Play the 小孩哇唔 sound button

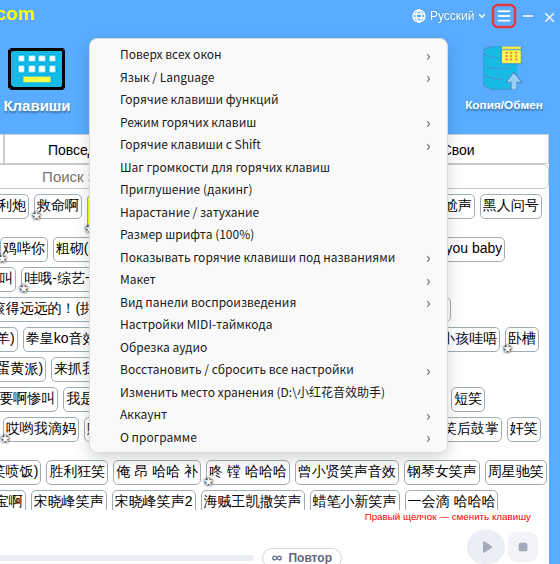point(473,339)
